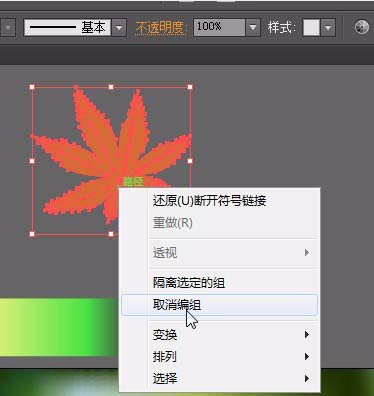Open the 选择 submenu
374x396 pixels.
pos(219,378)
